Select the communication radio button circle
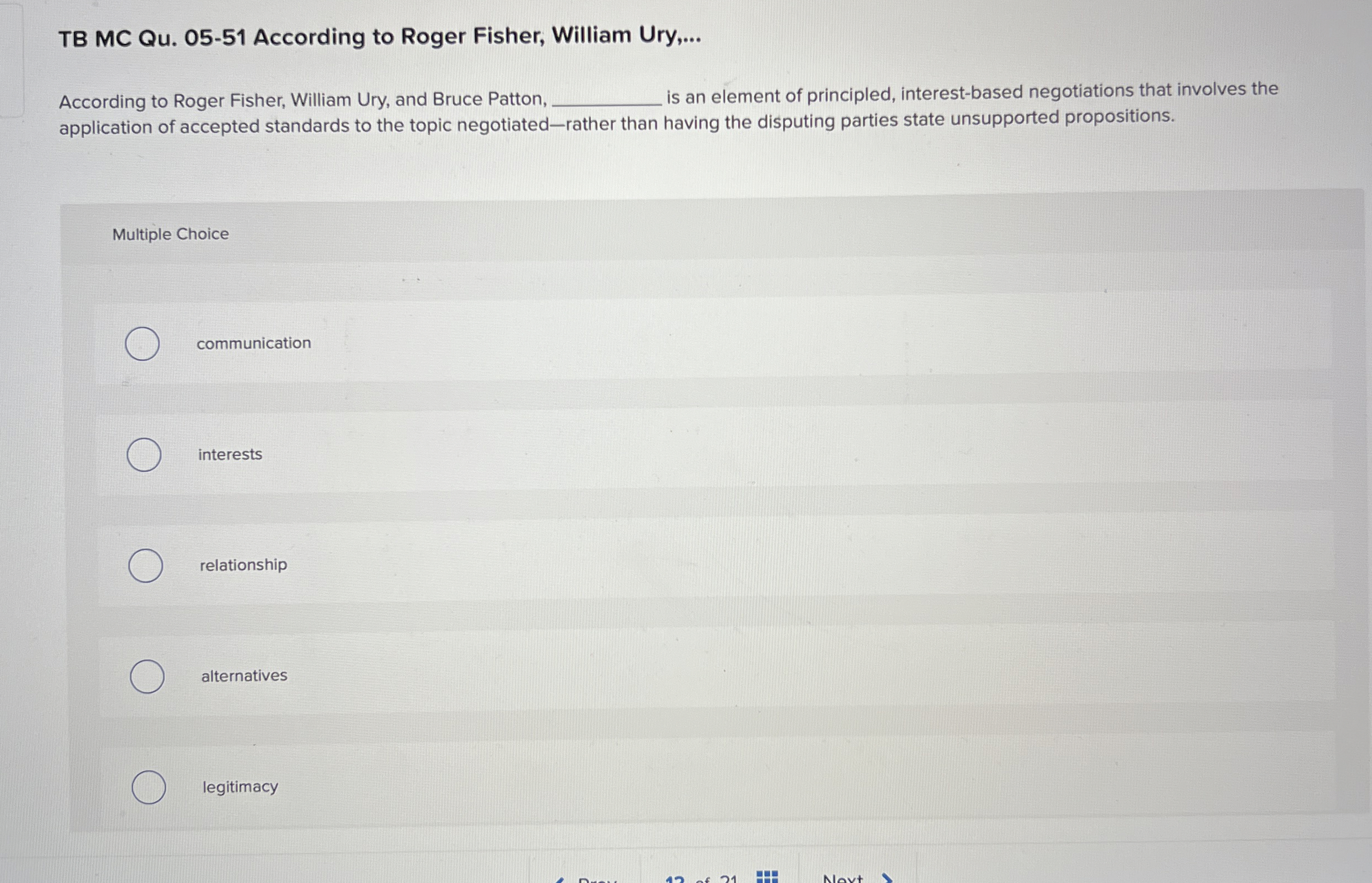The height and width of the screenshot is (883, 1372). (x=143, y=343)
